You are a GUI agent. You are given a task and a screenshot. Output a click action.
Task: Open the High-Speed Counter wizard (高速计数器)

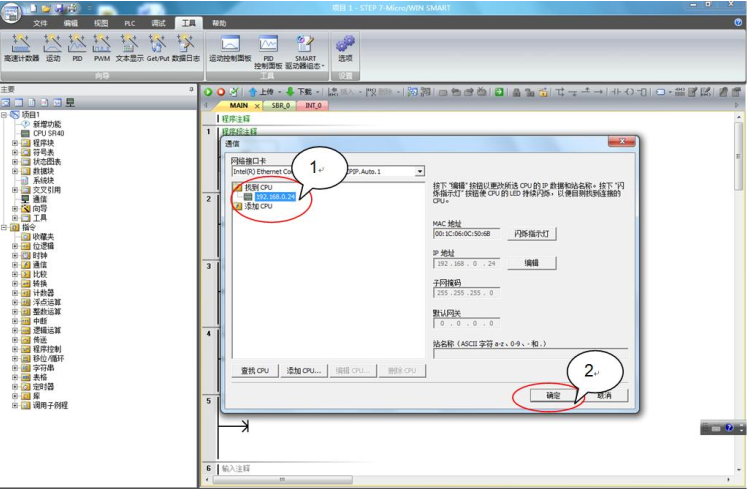(x=21, y=48)
